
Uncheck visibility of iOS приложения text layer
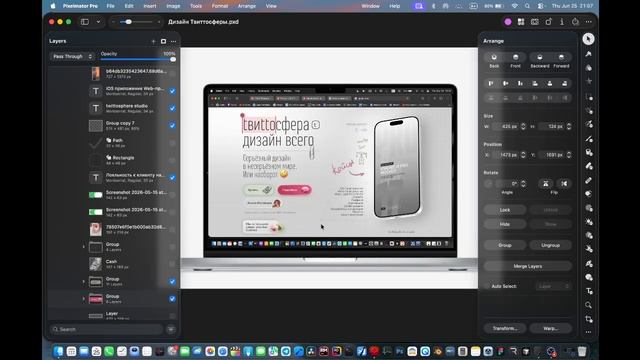coord(172,91)
